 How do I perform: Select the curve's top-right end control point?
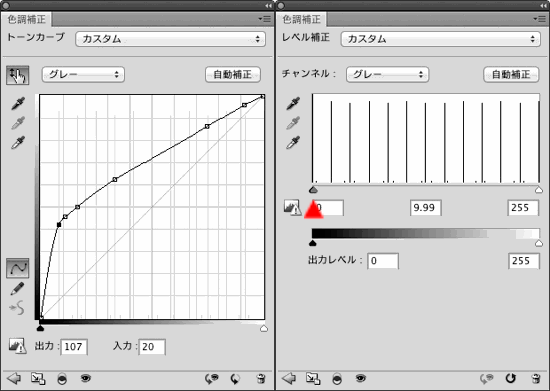coord(262,96)
